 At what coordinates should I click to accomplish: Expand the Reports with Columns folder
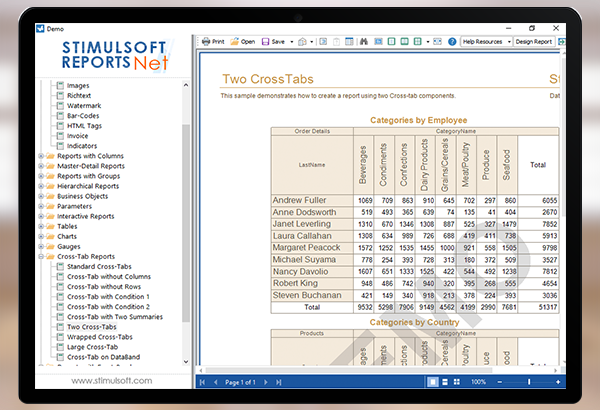[x=41, y=156]
